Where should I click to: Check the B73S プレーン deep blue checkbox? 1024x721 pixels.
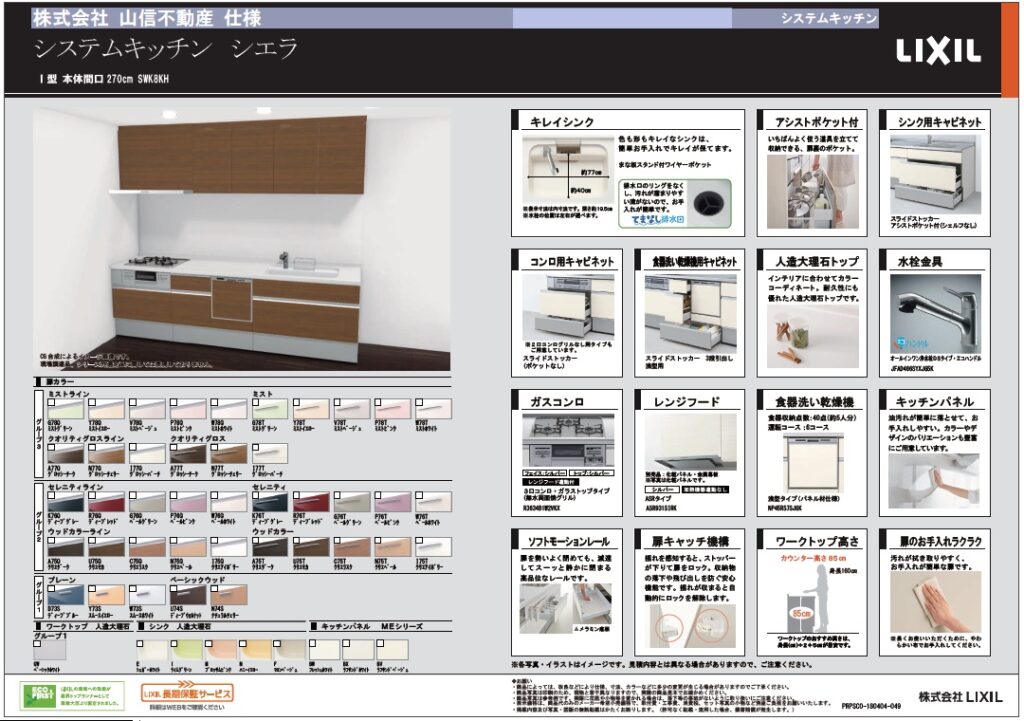point(51,588)
